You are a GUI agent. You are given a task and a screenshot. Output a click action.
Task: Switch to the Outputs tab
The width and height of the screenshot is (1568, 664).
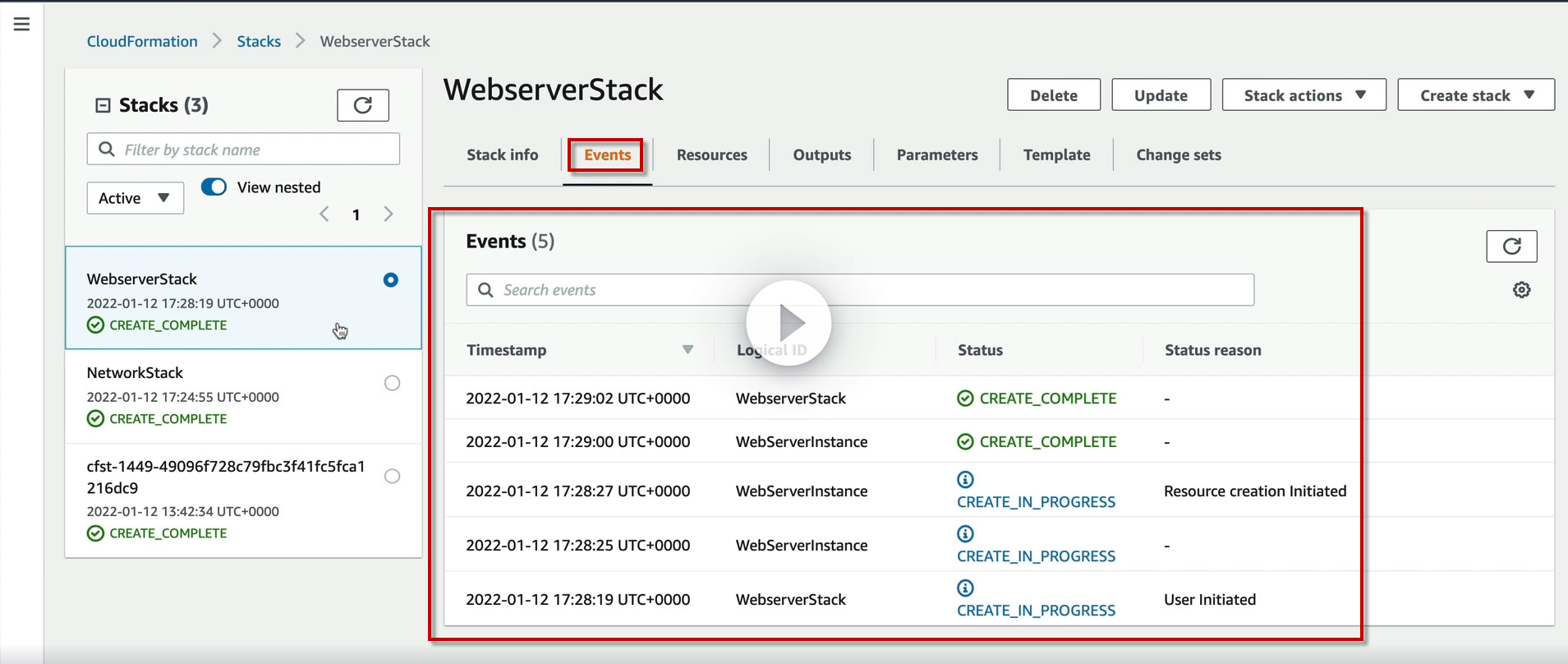[x=822, y=154]
